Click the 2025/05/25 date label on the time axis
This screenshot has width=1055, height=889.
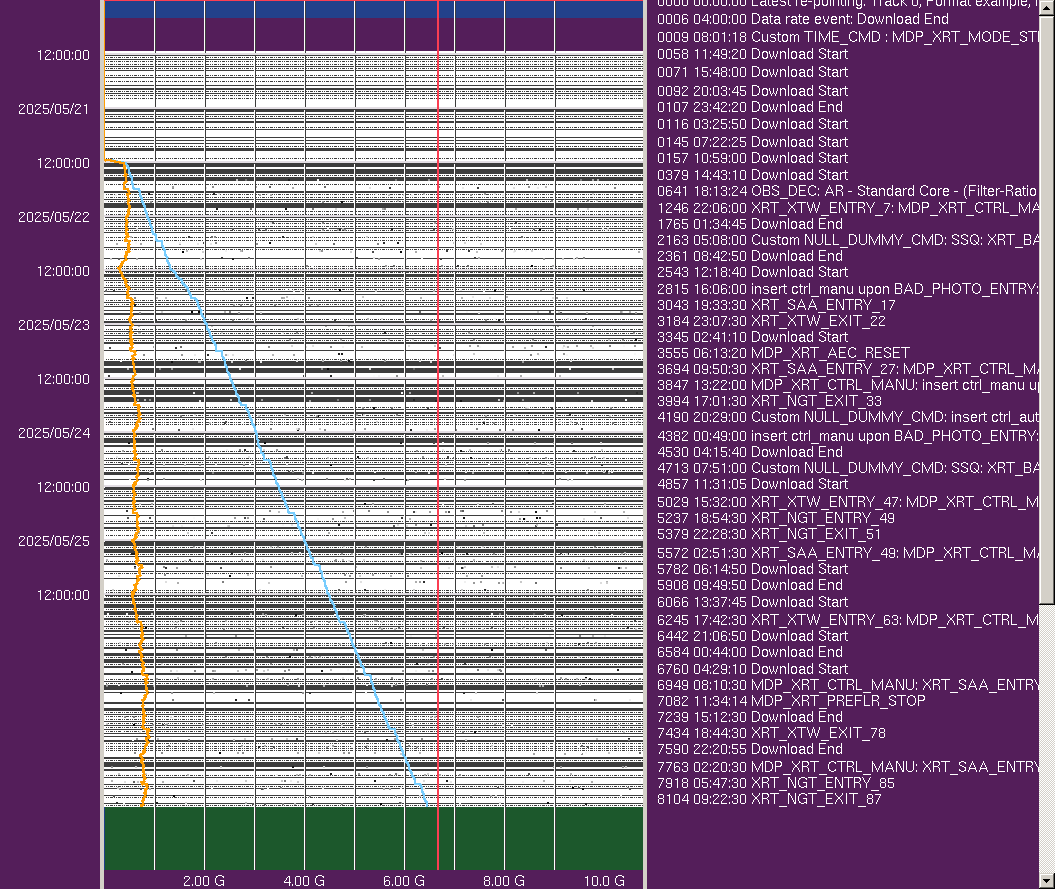tap(53, 541)
